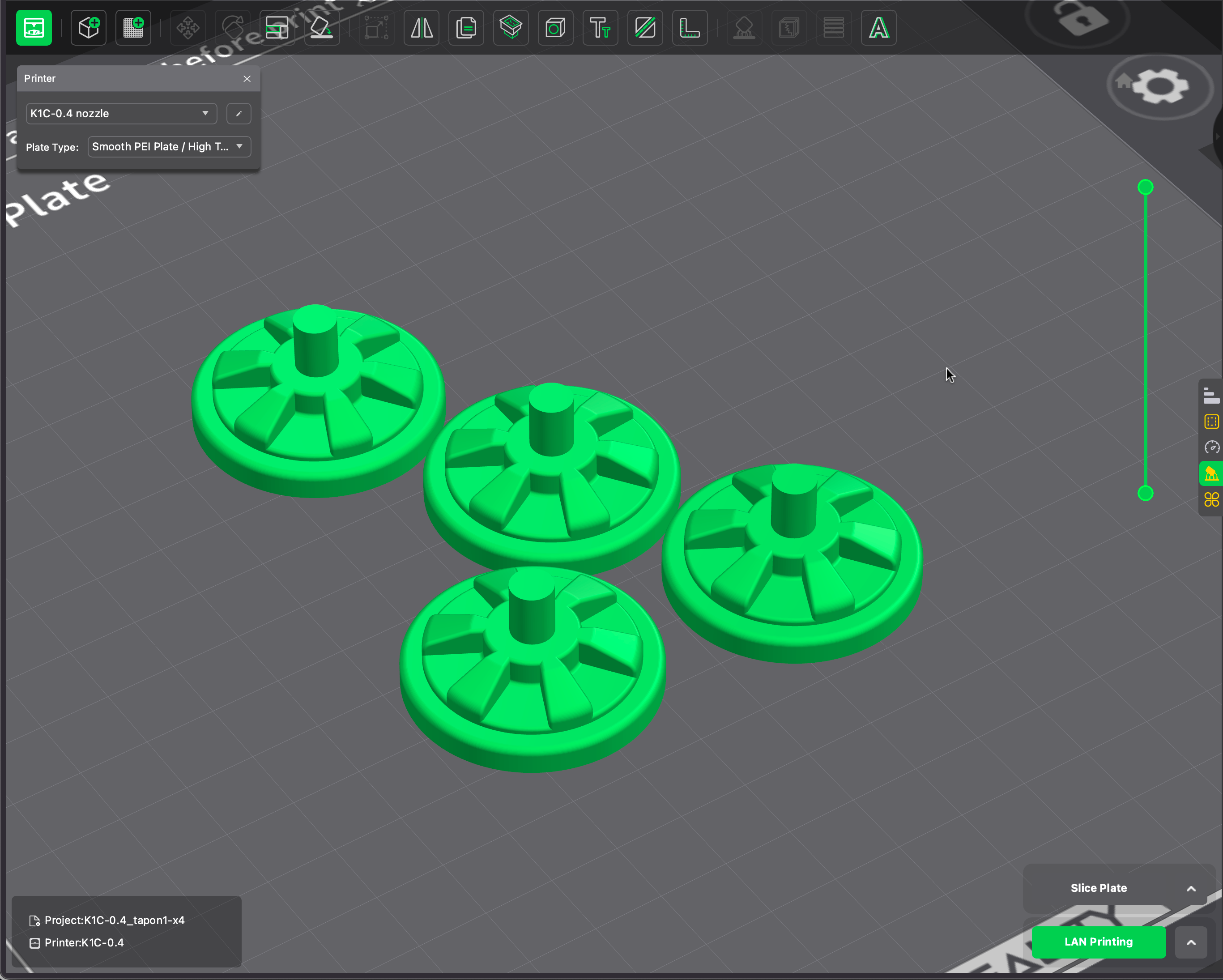Viewport: 1223px width, 980px height.
Task: Select the double-T text tool
Action: [600, 28]
